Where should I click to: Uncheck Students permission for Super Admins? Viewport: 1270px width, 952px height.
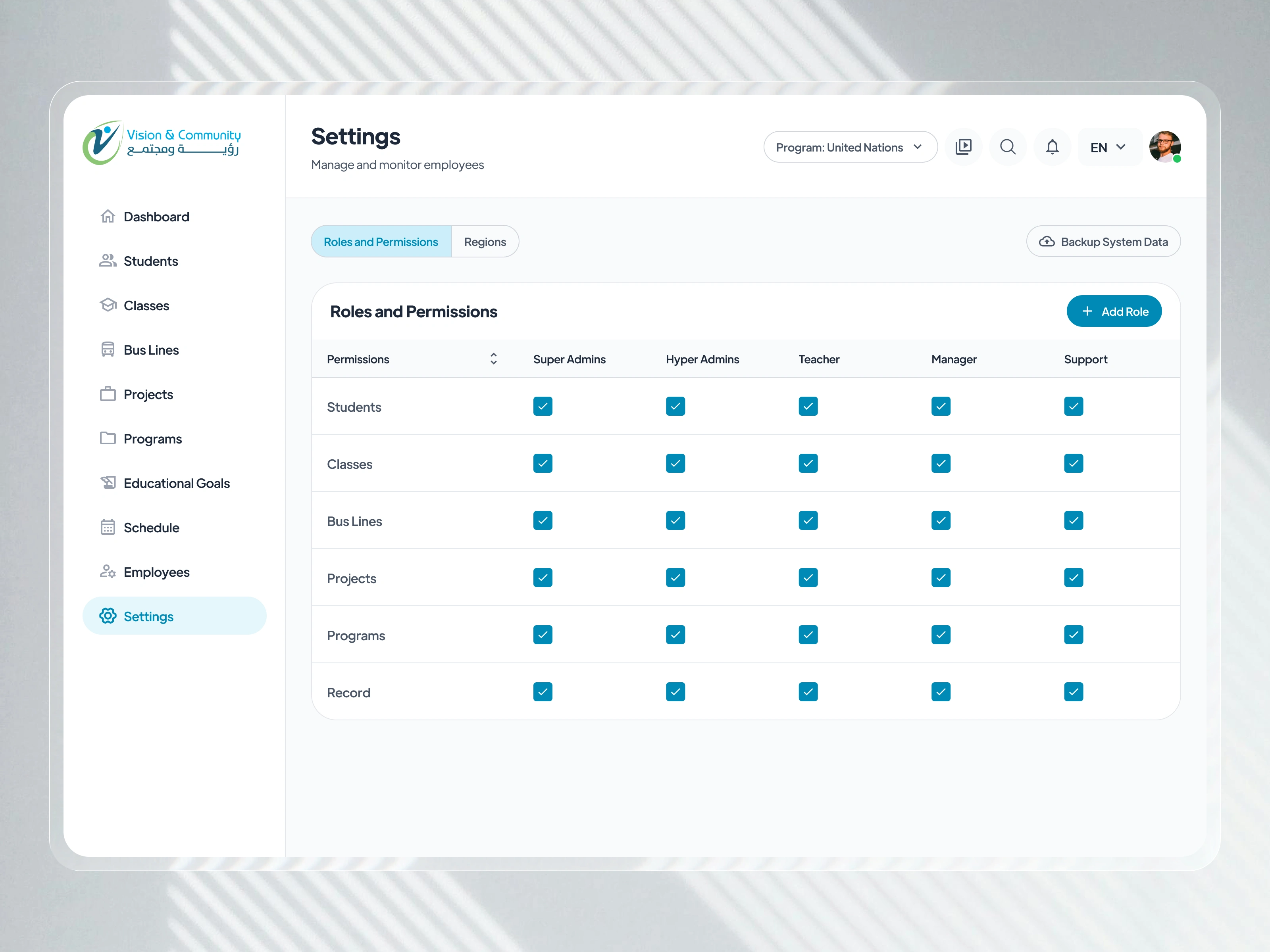click(543, 406)
